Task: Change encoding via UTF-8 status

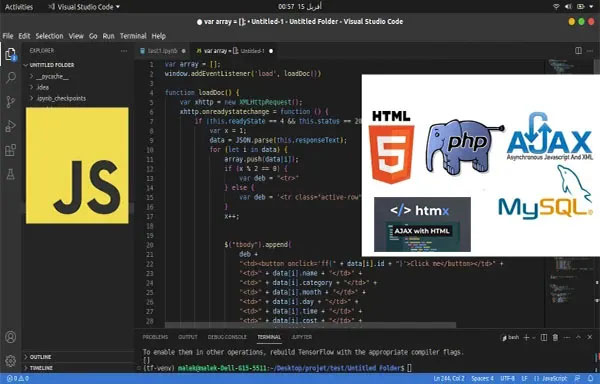Action: [507, 379]
